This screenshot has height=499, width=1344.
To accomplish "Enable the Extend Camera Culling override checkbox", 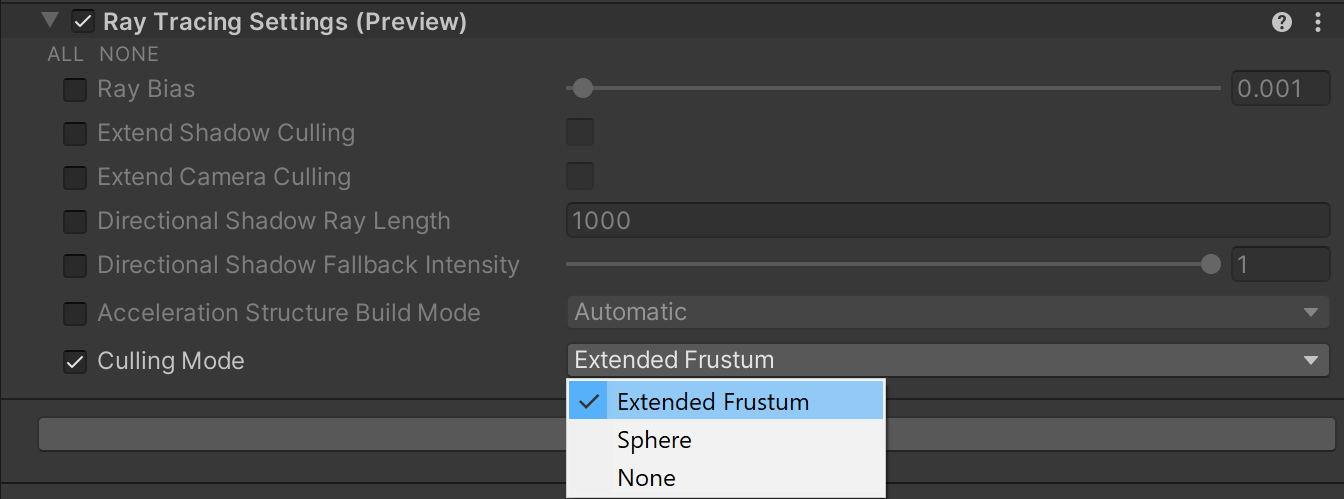I will (75, 178).
